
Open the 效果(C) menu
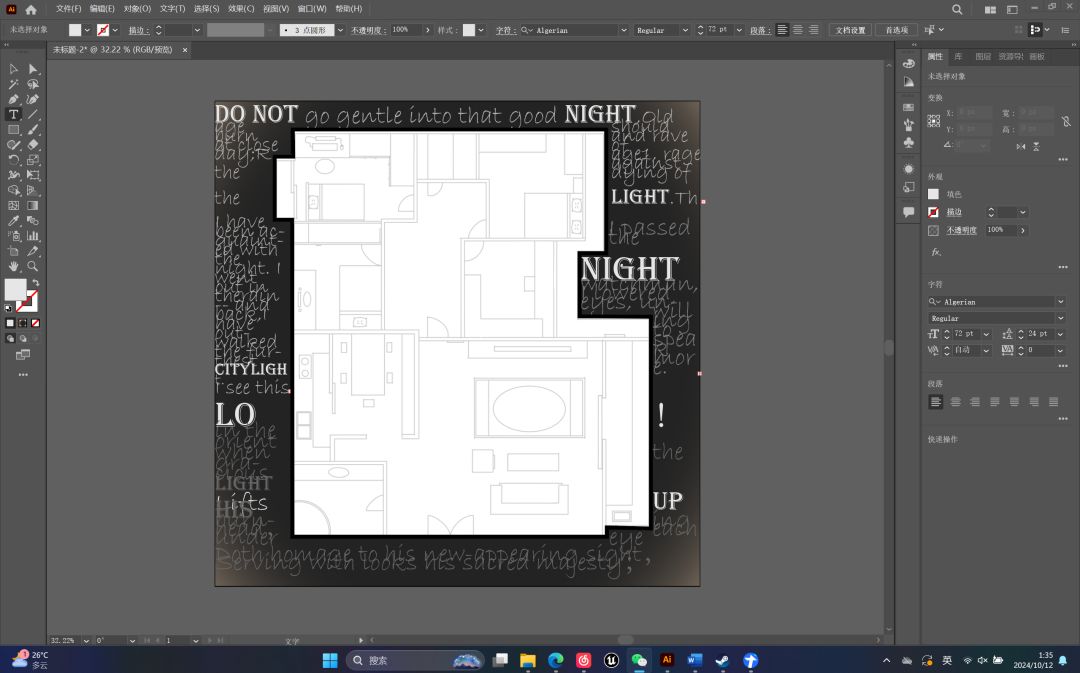(241, 9)
